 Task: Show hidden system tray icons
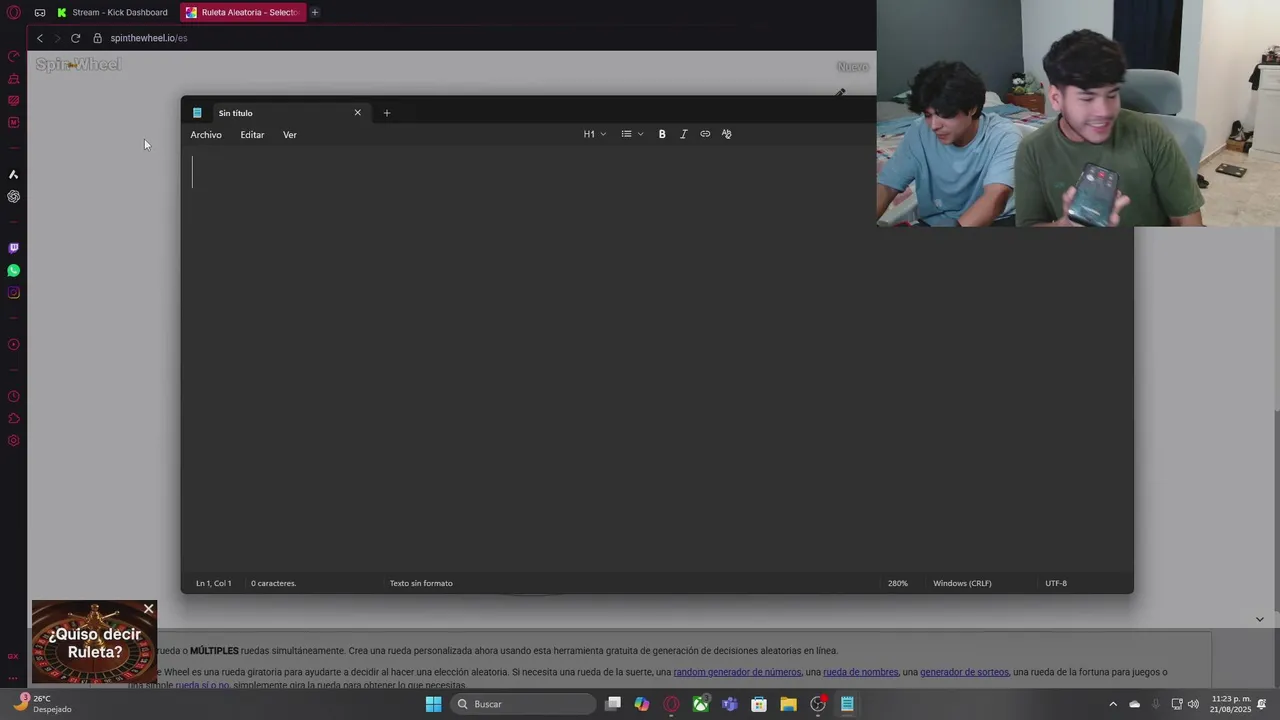tap(1113, 704)
